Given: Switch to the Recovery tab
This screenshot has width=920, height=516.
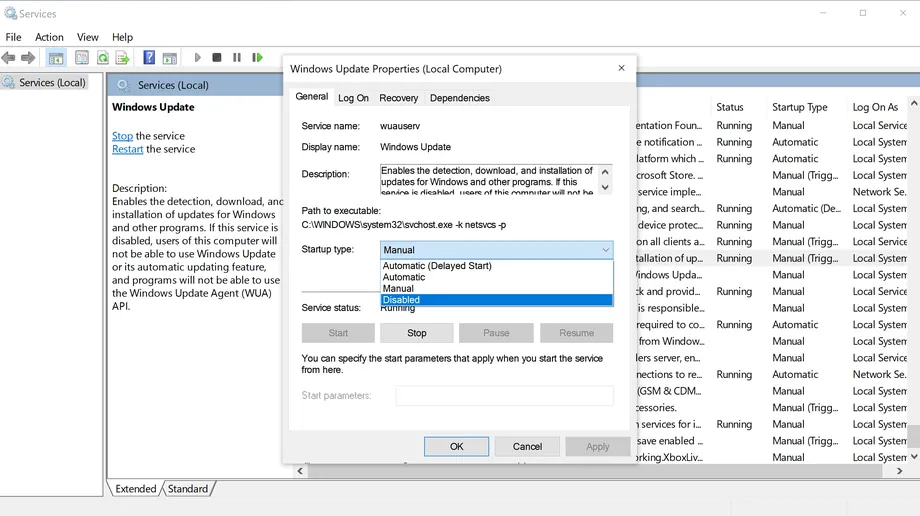Looking at the screenshot, I should pyautogui.click(x=398, y=98).
